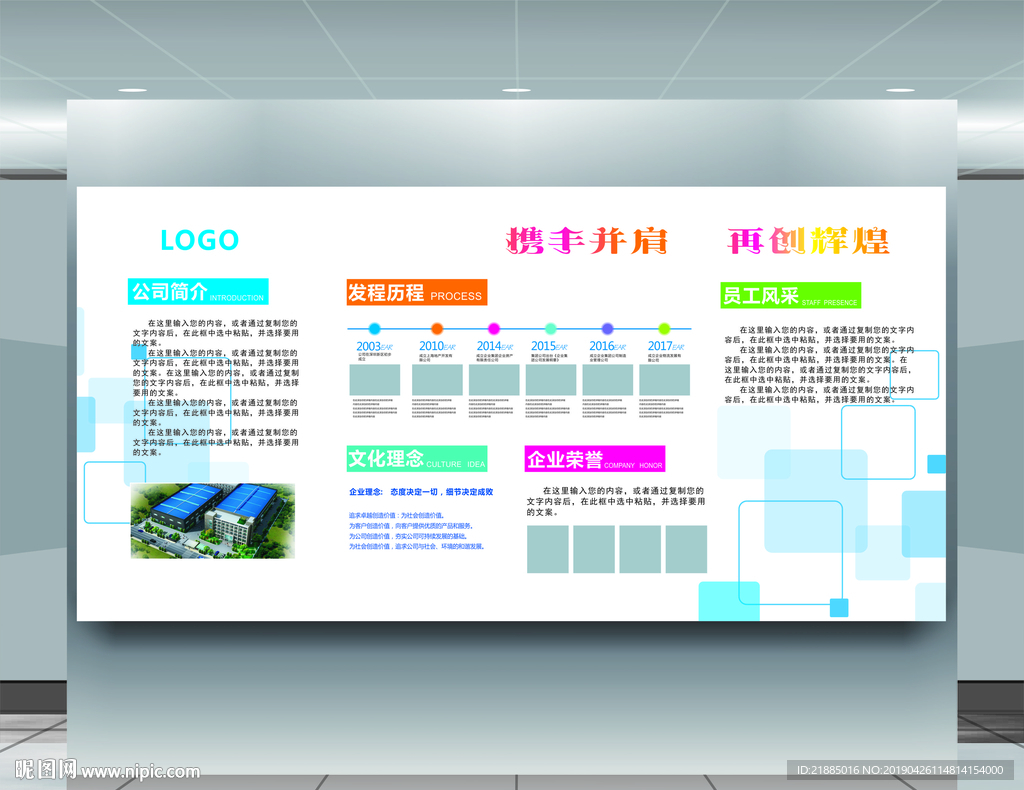Click the image placeholder under 2010

tap(437, 380)
